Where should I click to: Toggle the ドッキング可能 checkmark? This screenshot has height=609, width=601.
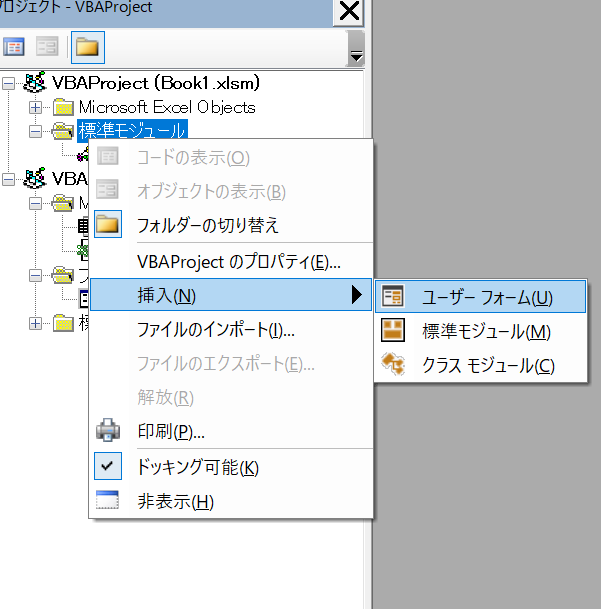107,467
